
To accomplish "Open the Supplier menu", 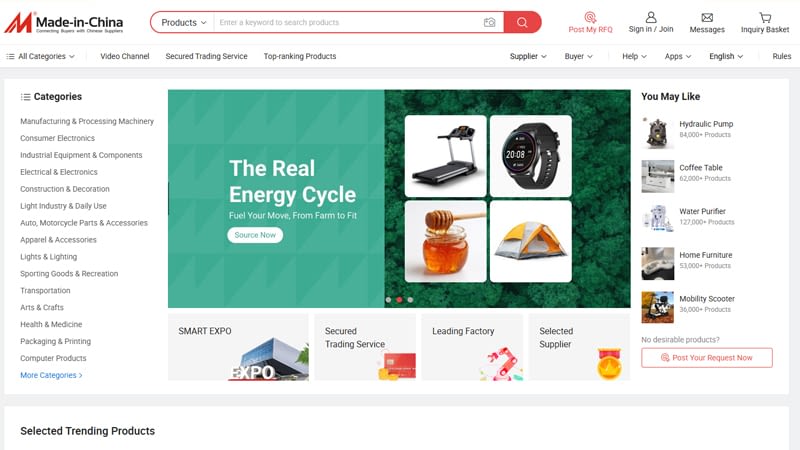I will 528,56.
